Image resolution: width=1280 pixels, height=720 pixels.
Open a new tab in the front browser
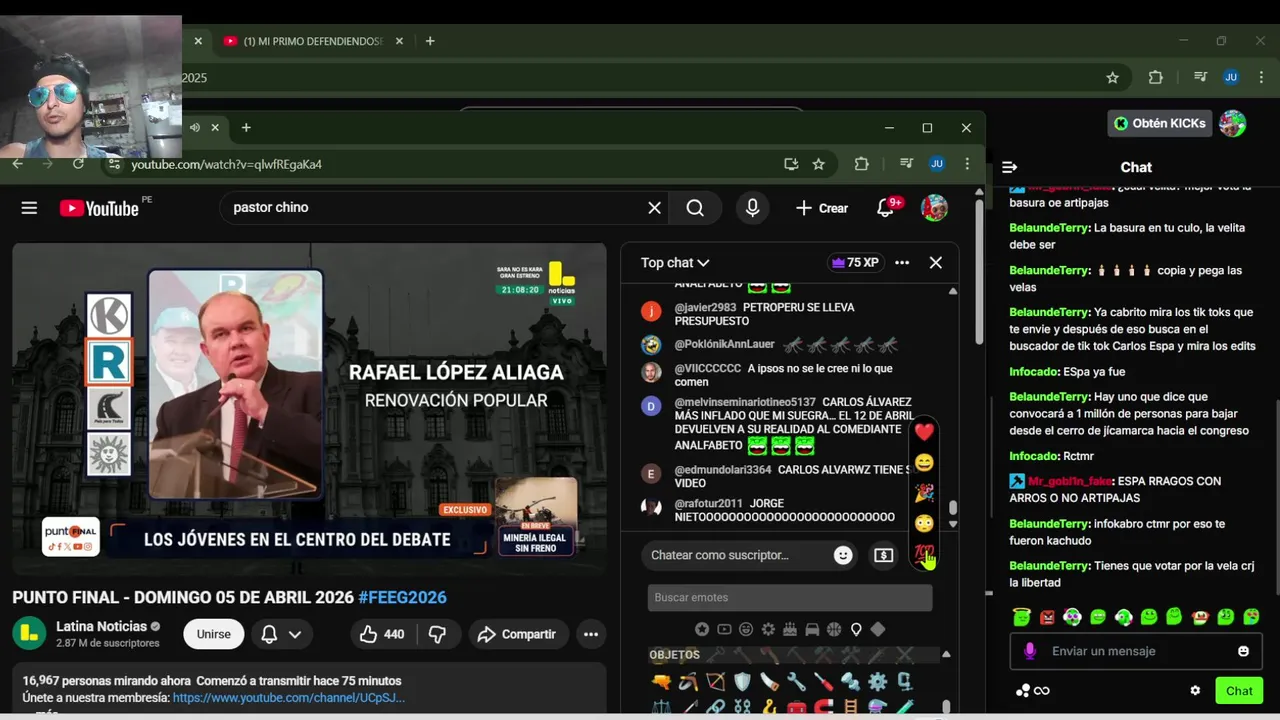(x=246, y=127)
